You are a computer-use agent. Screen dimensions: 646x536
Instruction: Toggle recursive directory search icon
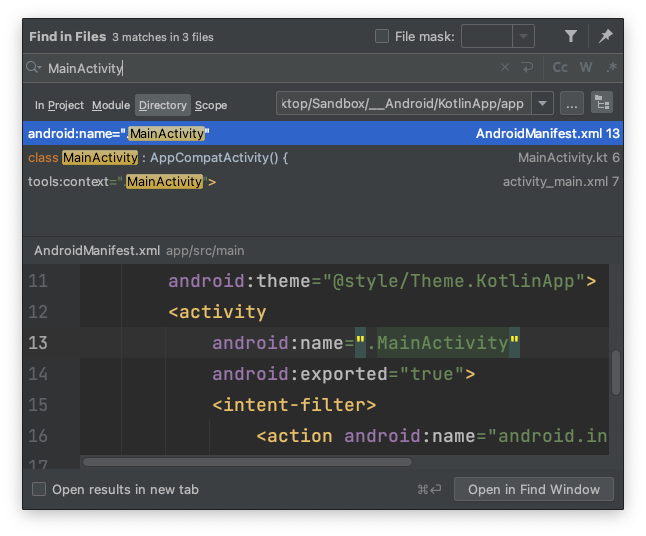coord(602,103)
